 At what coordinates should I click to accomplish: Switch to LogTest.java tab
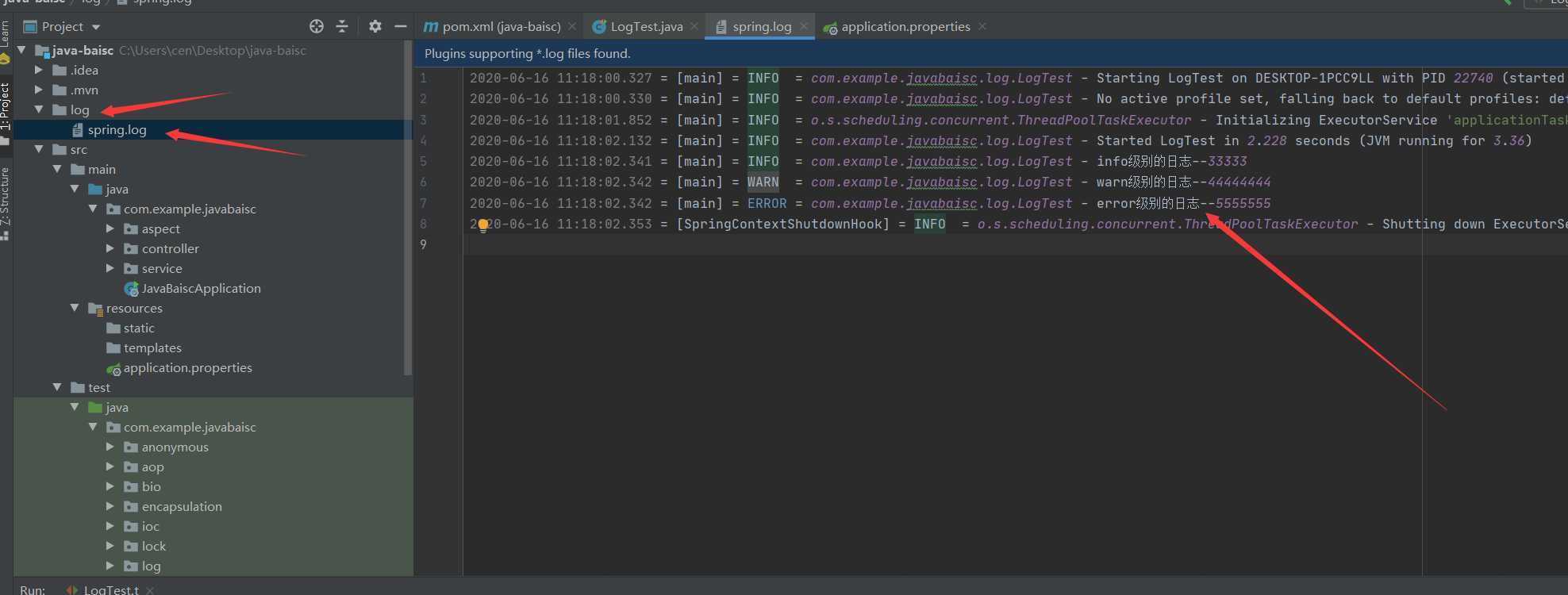pyautogui.click(x=646, y=26)
